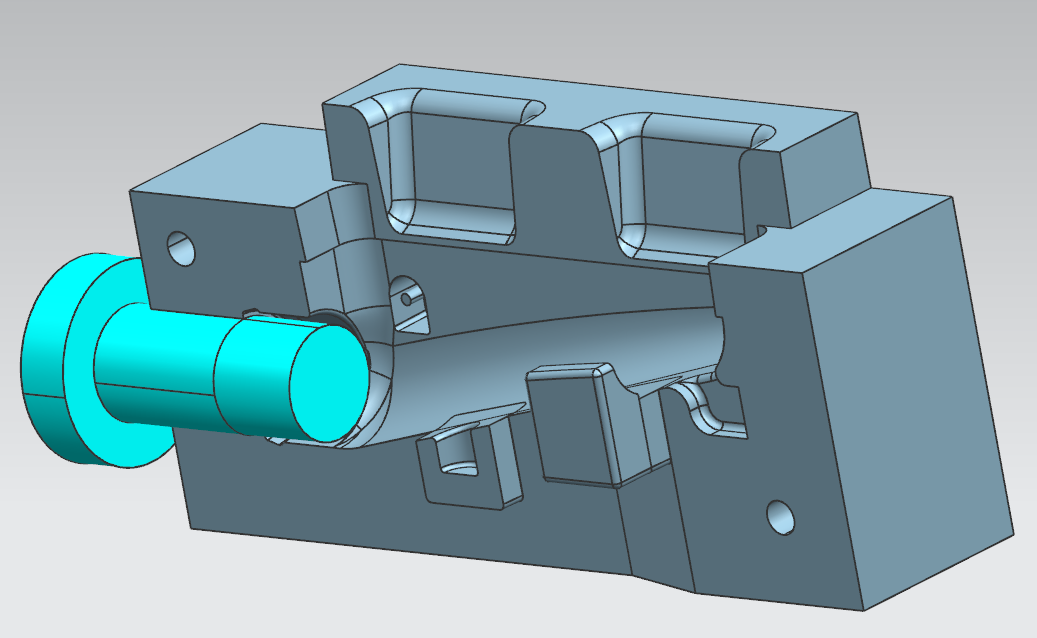Click the round hole on lower-right block
Screen dimensions: 1037x638
(x=780, y=516)
